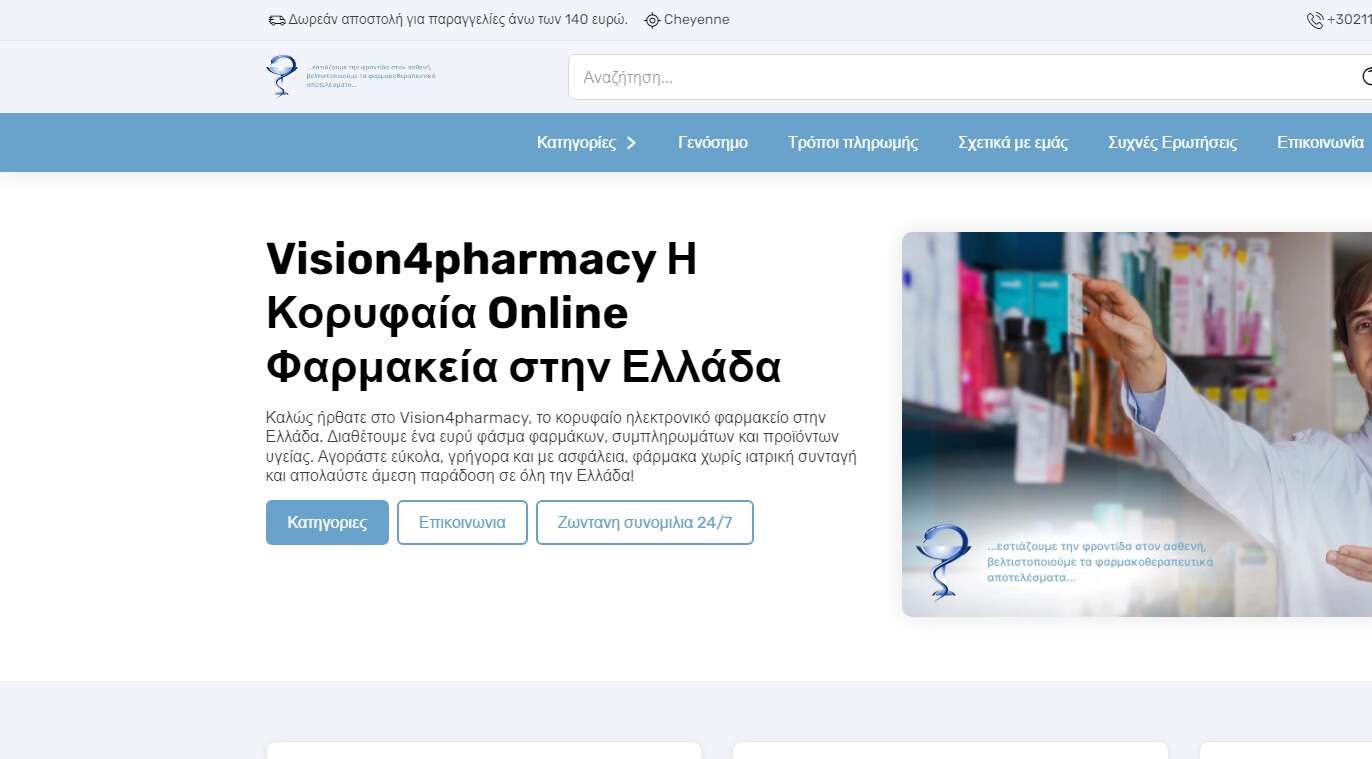
Task: Click the delivery truck icon in top bar
Action: (277, 20)
